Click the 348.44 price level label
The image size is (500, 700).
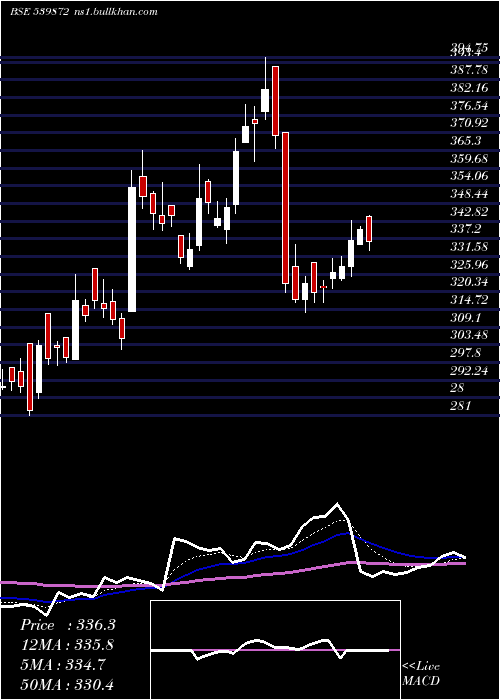tap(469, 194)
